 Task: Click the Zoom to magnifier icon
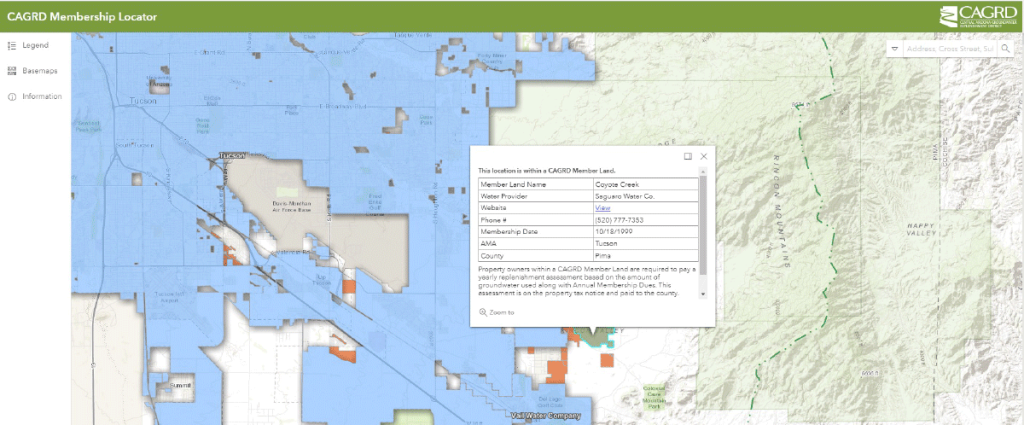(483, 312)
